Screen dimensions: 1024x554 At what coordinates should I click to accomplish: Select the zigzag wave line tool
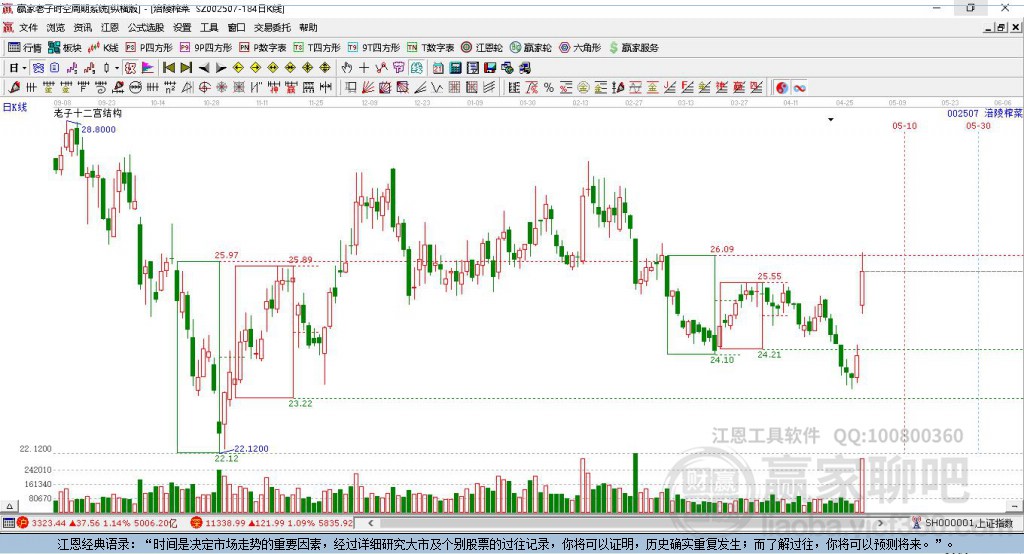click(437, 88)
